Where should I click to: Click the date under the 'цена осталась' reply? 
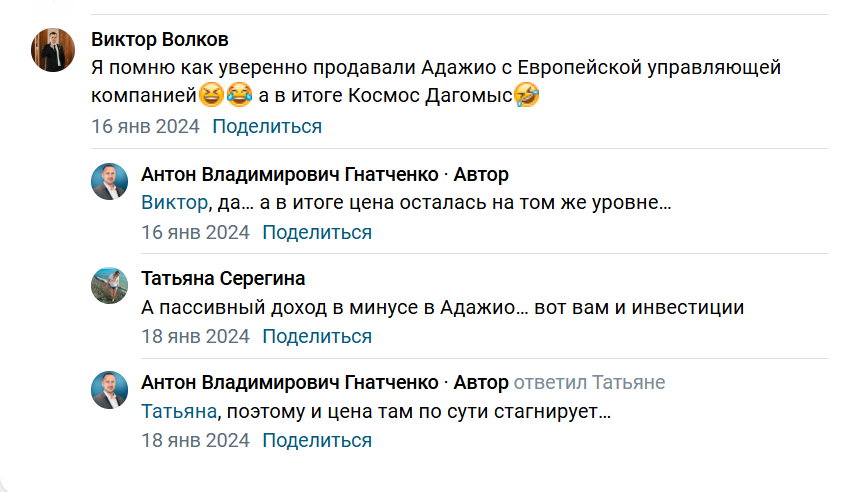(x=195, y=233)
